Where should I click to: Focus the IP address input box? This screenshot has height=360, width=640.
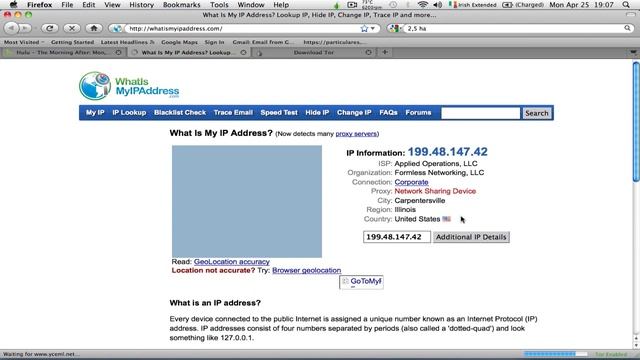pyautogui.click(x=397, y=237)
